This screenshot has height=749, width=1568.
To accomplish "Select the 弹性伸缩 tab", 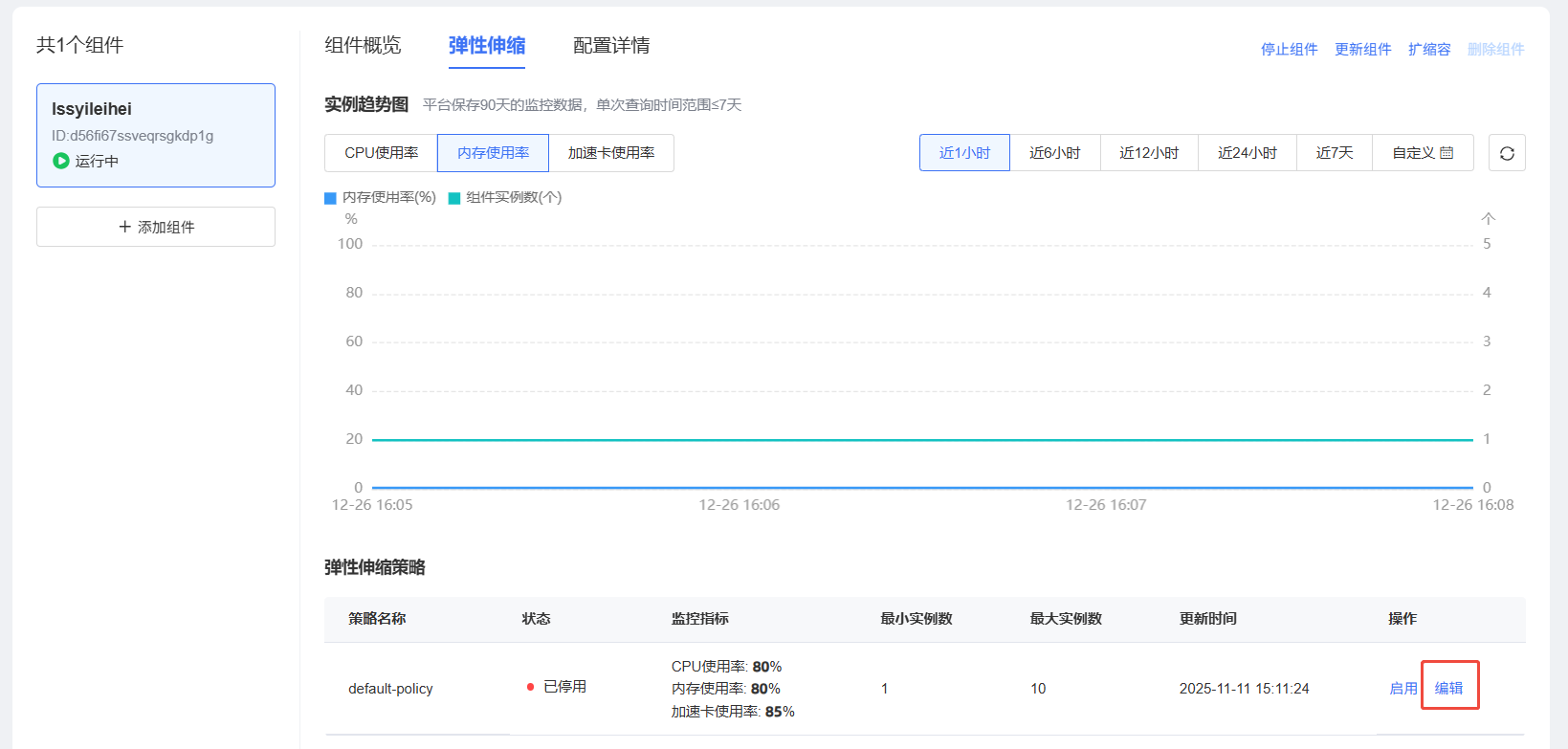I will [486, 46].
